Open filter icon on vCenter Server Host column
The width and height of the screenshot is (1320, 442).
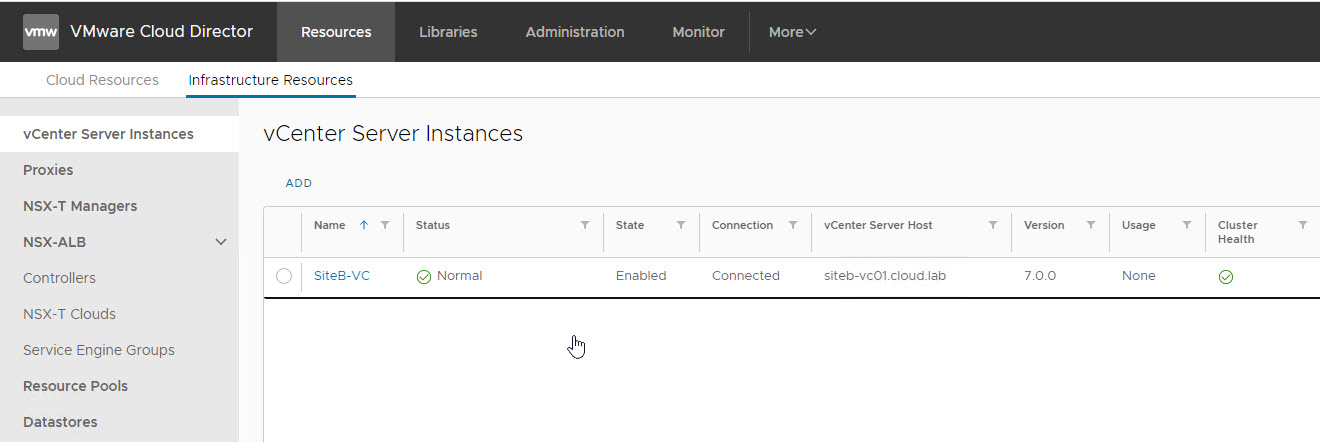tap(993, 225)
